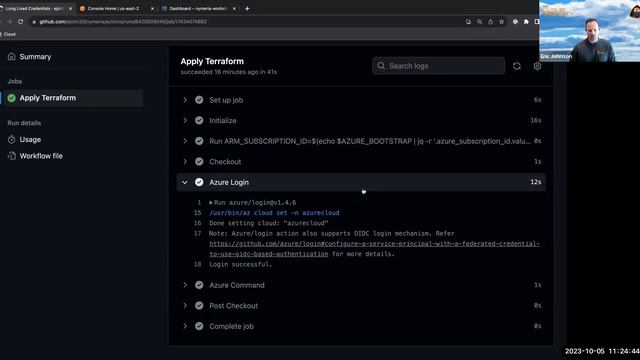Click the Complete job success check icon

point(199,326)
